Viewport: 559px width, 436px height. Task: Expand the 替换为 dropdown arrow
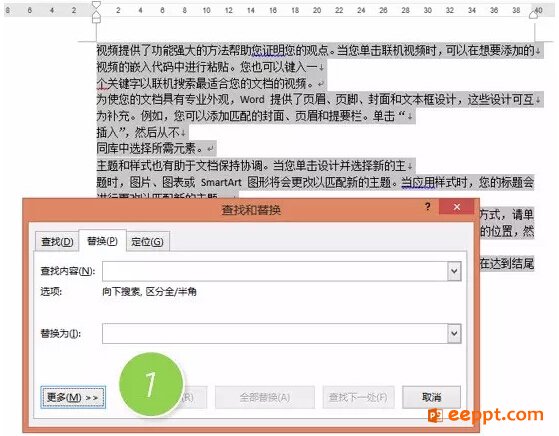click(454, 333)
